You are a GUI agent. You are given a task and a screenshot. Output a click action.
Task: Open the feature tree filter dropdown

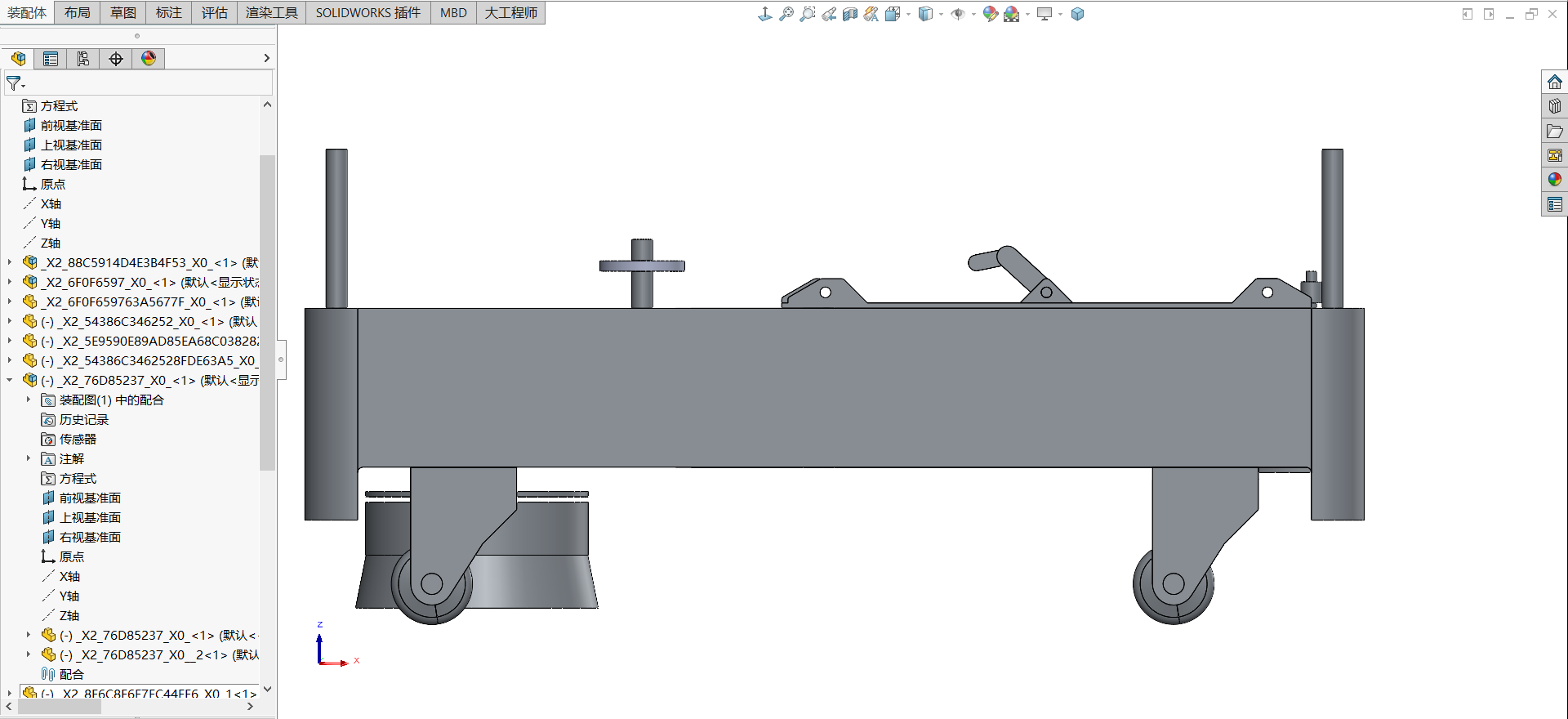(x=16, y=83)
